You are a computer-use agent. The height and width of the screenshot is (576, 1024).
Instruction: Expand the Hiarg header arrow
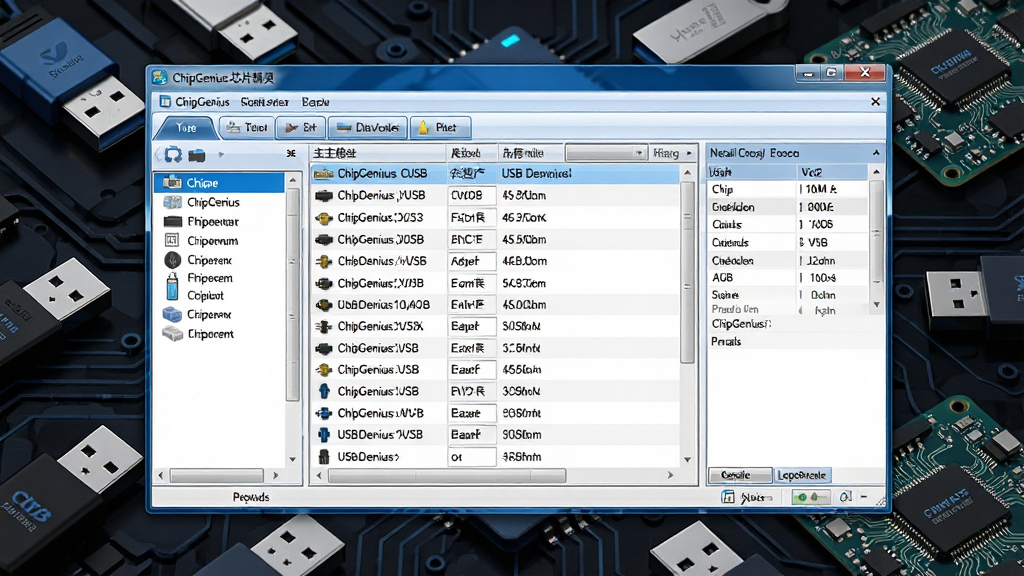tap(689, 153)
